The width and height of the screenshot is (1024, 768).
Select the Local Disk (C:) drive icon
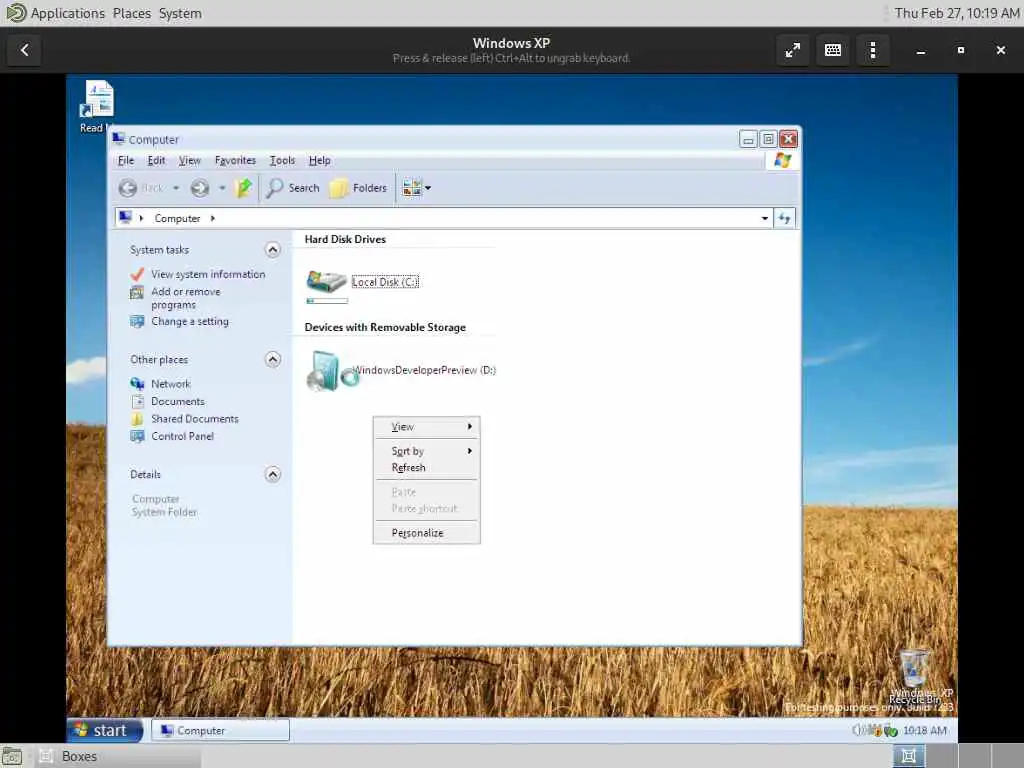(326, 281)
